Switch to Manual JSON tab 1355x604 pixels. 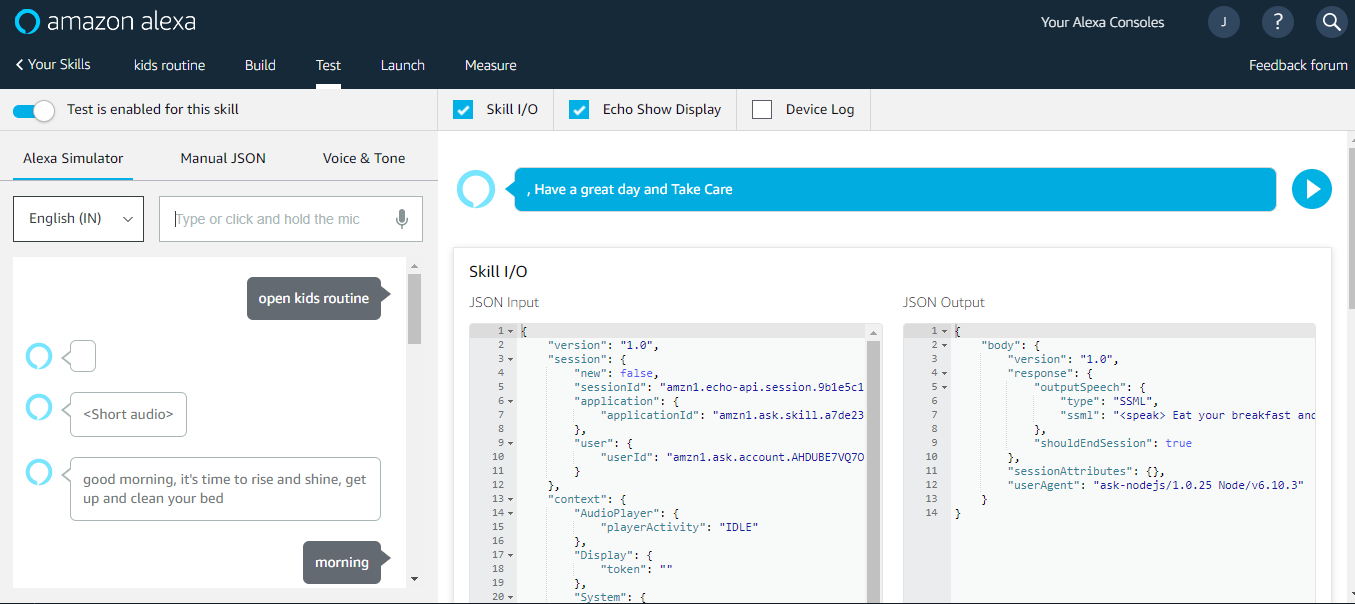[223, 158]
